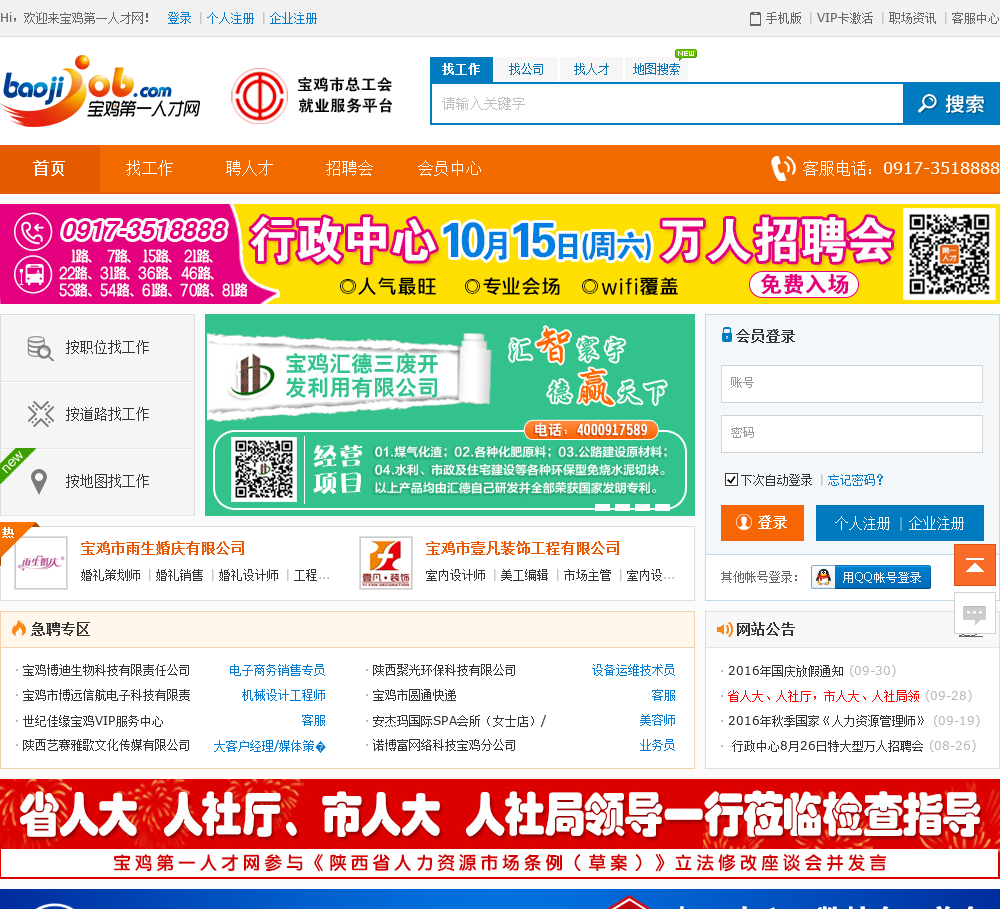Screen dimensions: 1000x909
Task: Open 按地图找工作 map-based search
Action: point(98,482)
